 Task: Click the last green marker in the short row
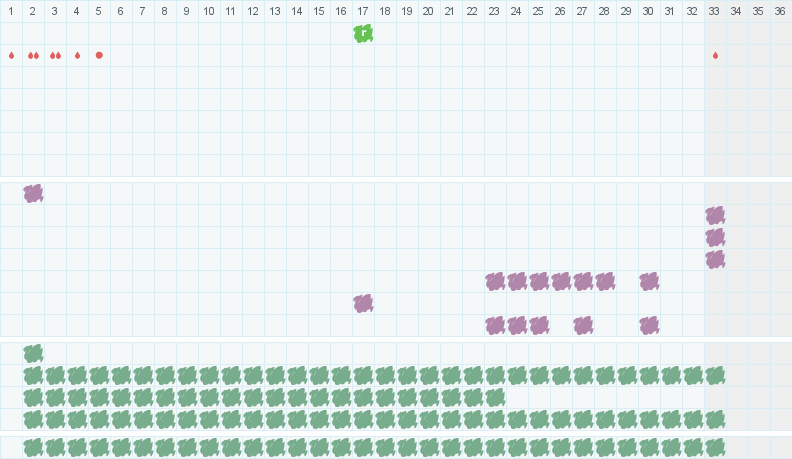[495, 397]
